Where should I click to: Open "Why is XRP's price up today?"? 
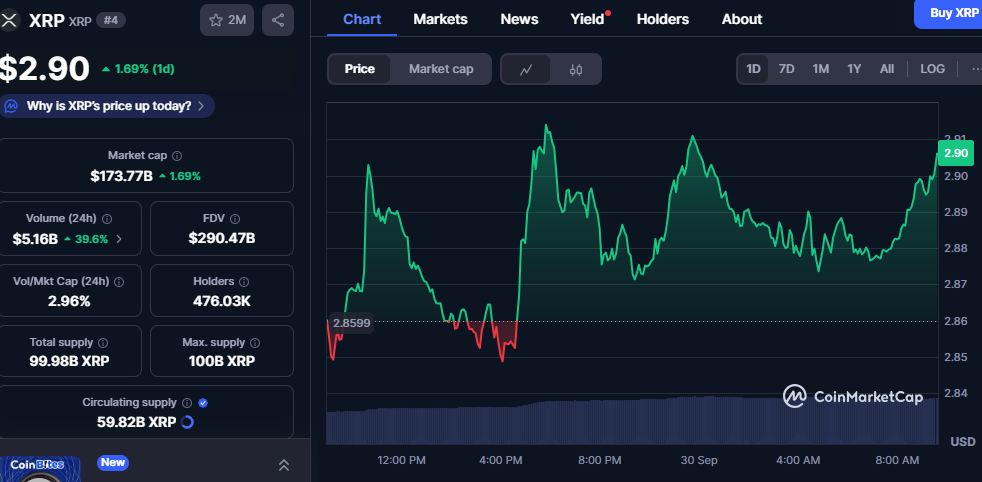[108, 106]
